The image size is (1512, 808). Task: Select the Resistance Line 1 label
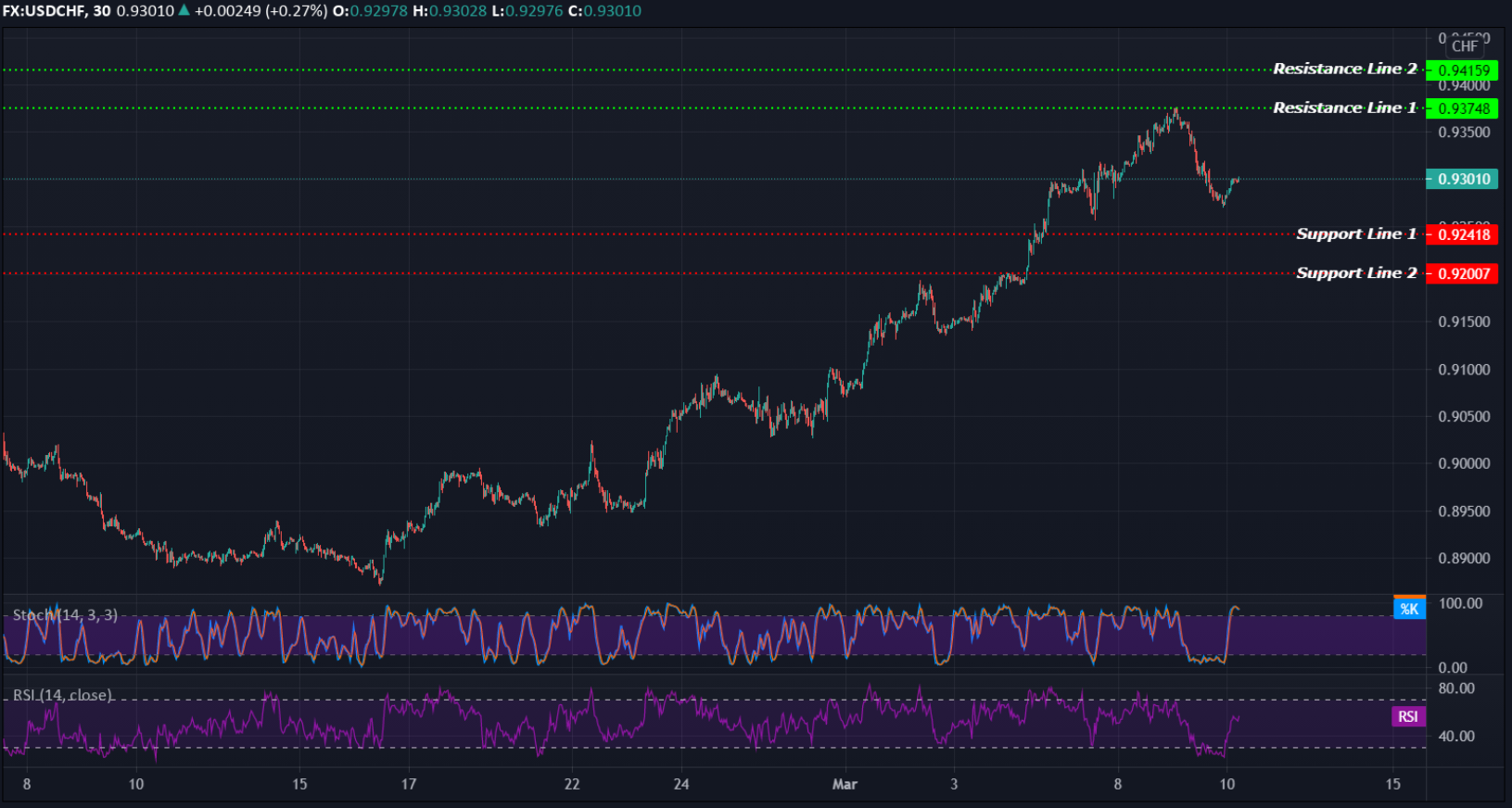click(1345, 107)
